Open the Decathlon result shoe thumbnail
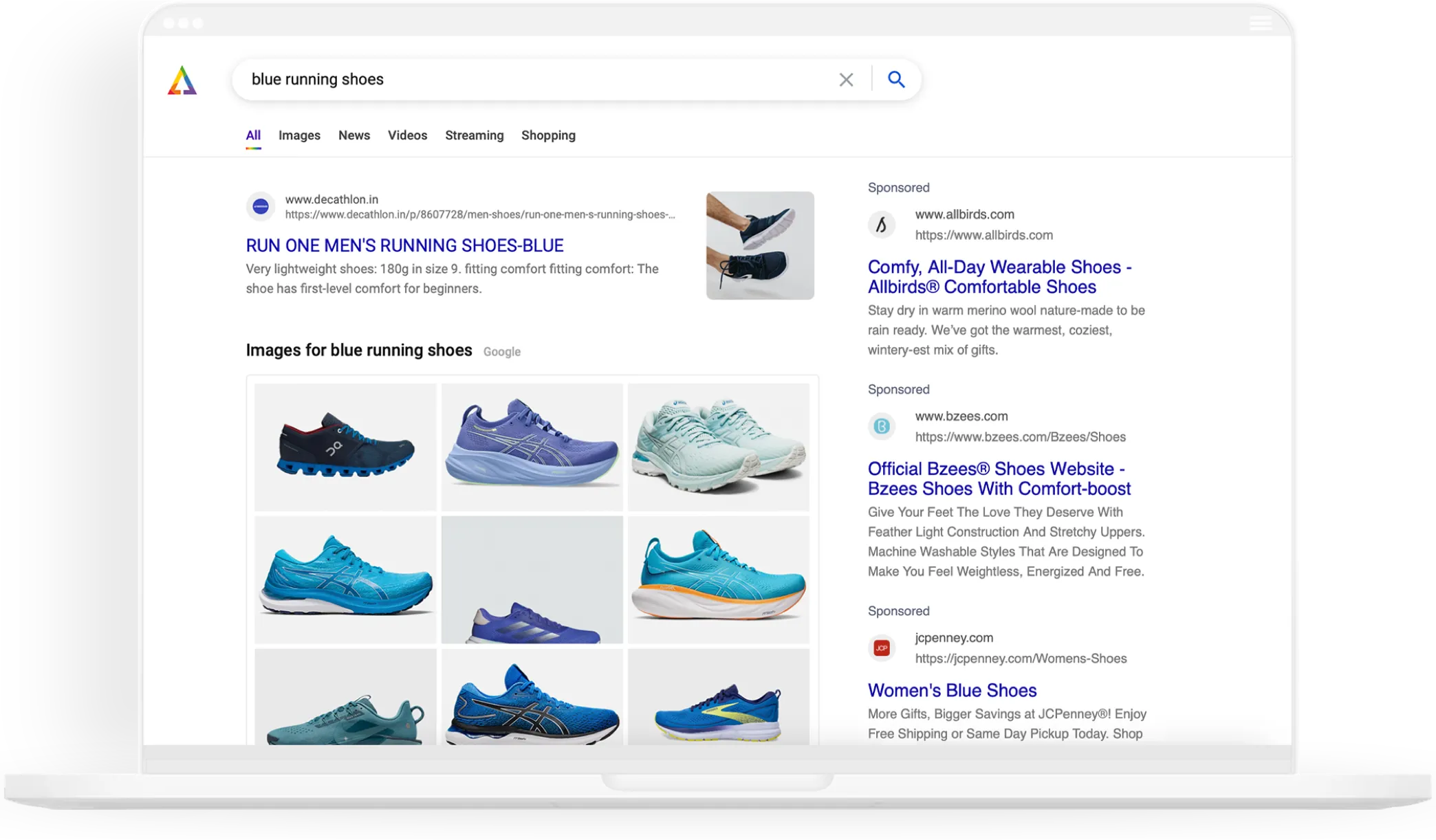Viewport: 1436px width, 840px height. tap(760, 245)
